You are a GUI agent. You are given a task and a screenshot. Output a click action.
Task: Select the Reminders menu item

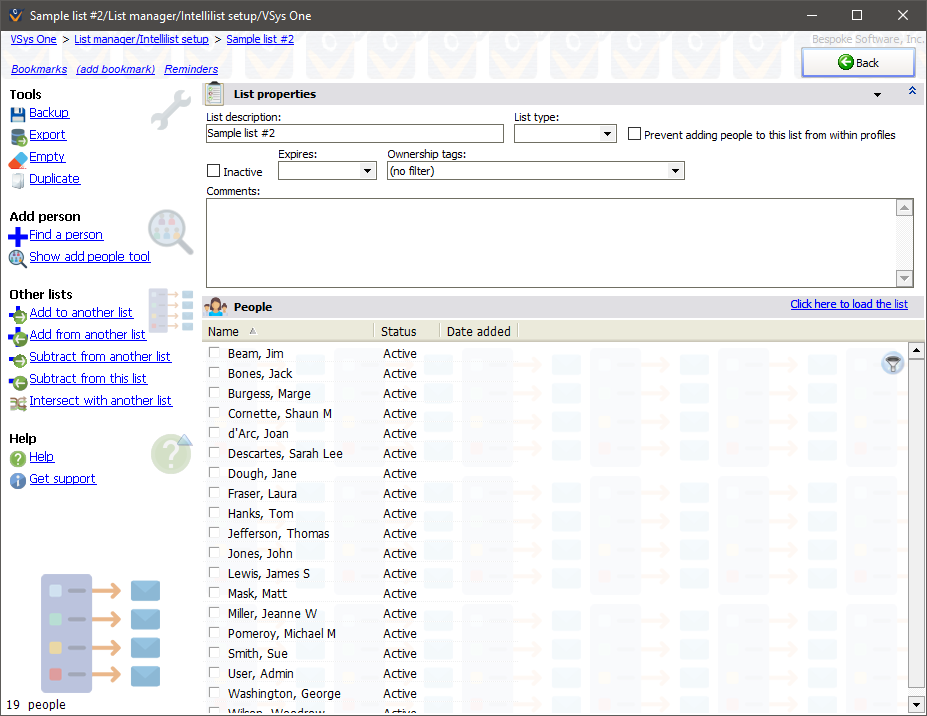(190, 69)
